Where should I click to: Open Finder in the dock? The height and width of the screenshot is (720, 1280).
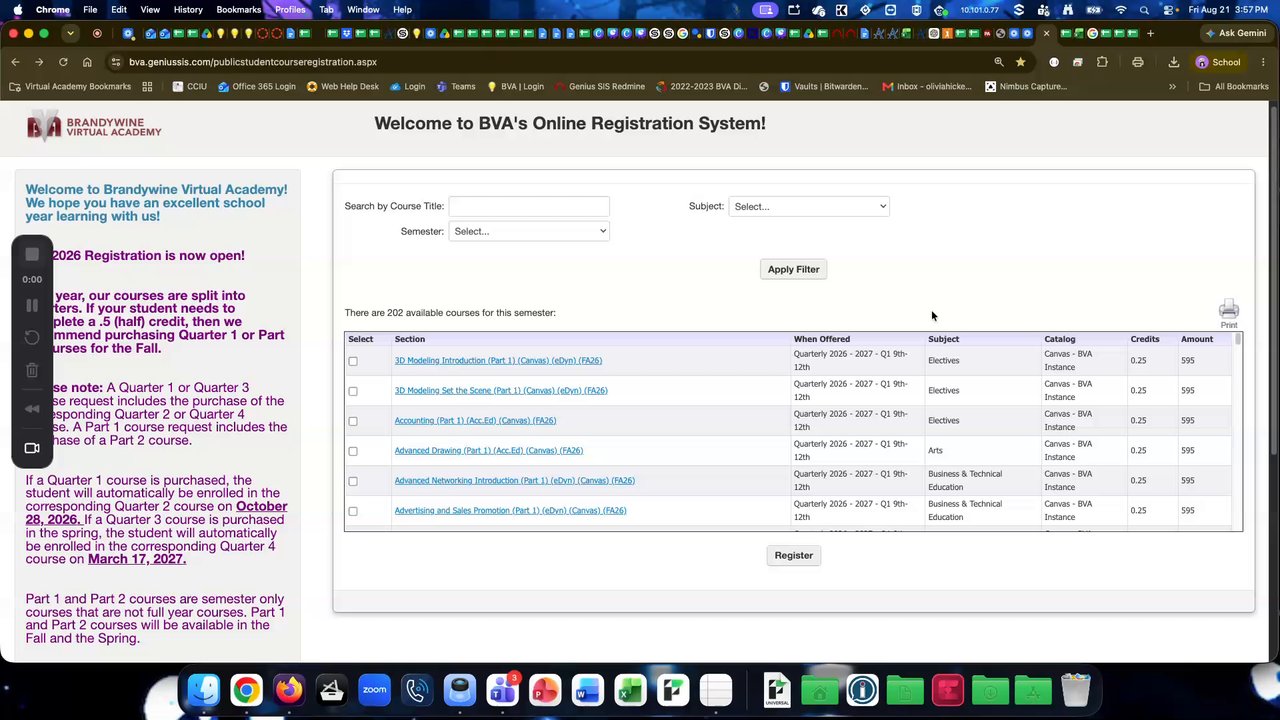[x=204, y=690]
